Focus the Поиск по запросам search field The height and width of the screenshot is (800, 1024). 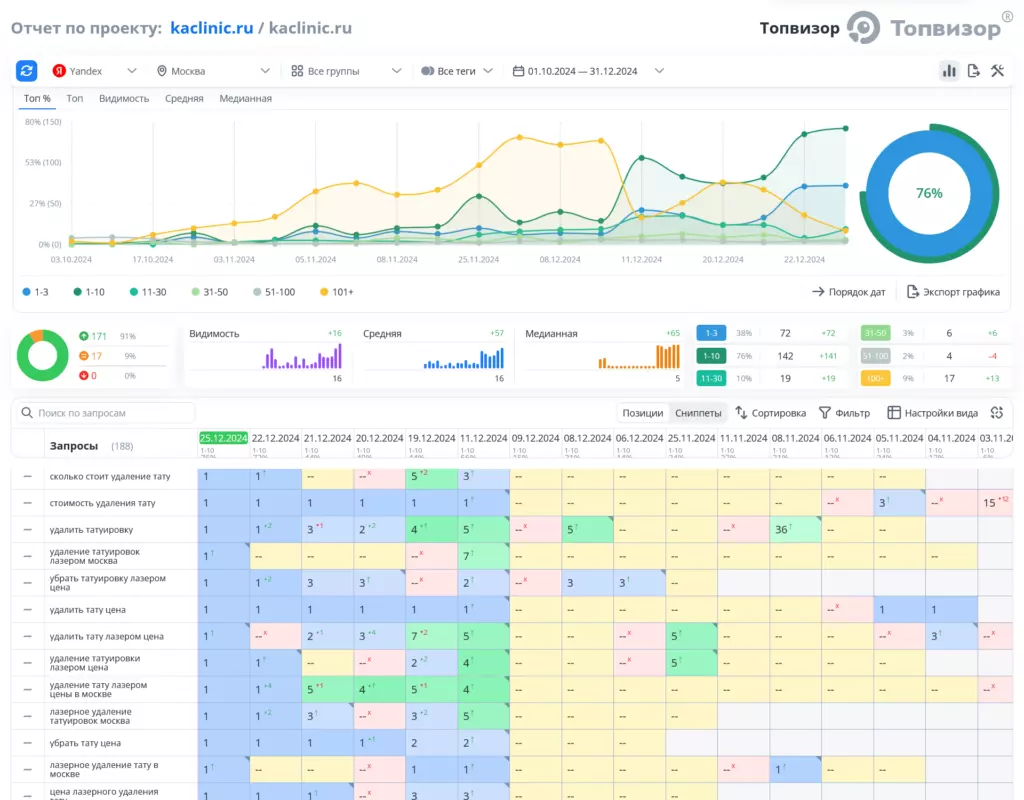click(105, 413)
